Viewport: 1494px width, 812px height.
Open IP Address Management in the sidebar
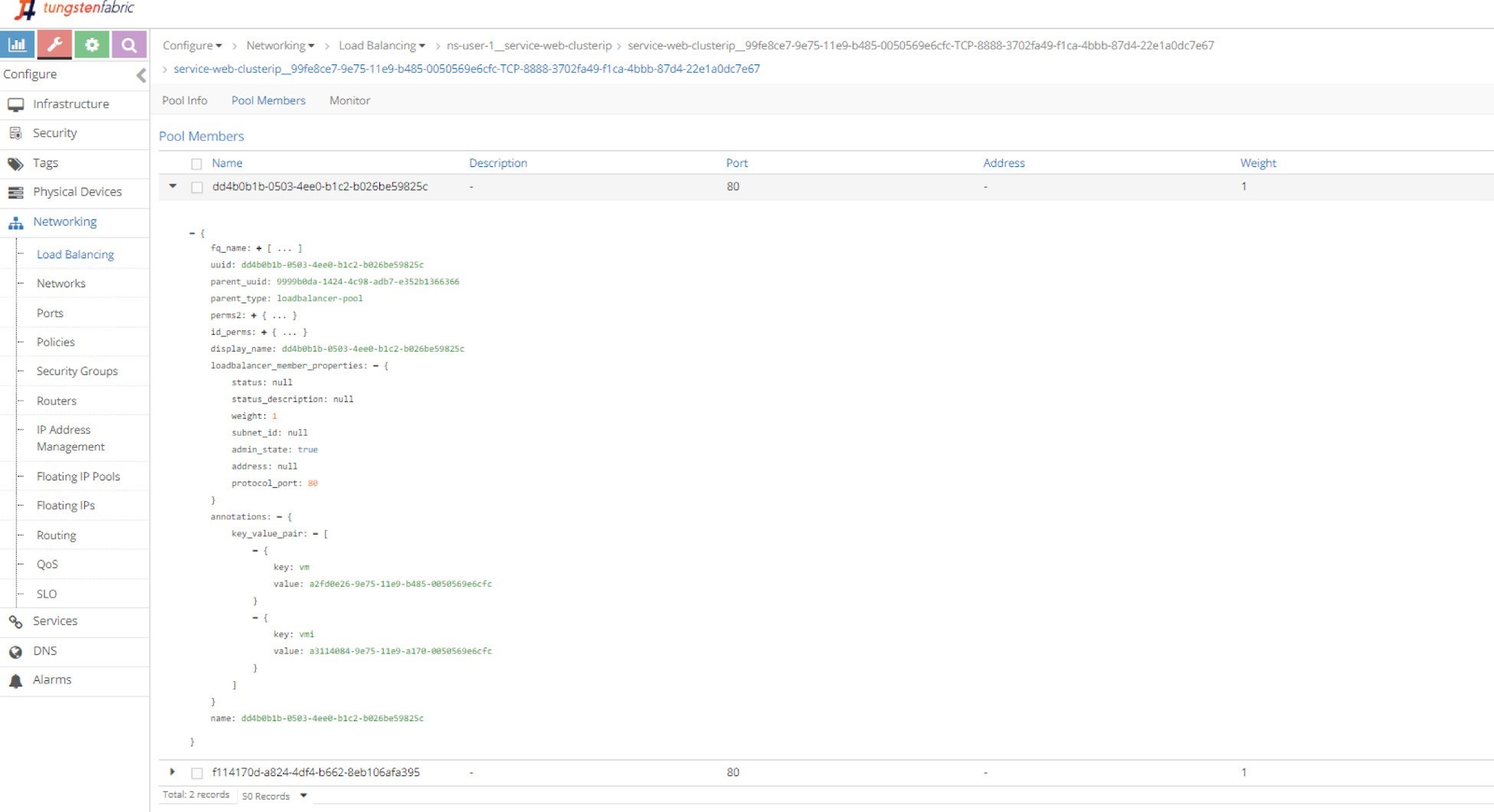pyautogui.click(x=70, y=438)
